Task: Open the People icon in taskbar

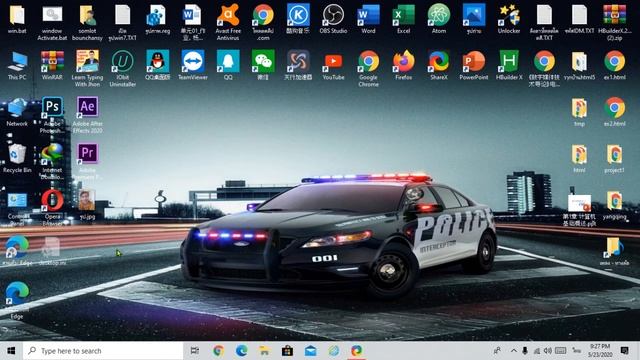Action: point(497,351)
